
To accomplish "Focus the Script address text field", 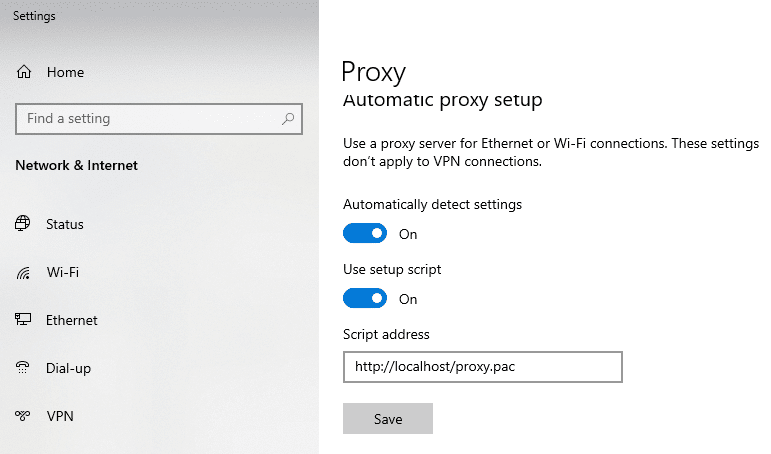I will click(x=482, y=367).
